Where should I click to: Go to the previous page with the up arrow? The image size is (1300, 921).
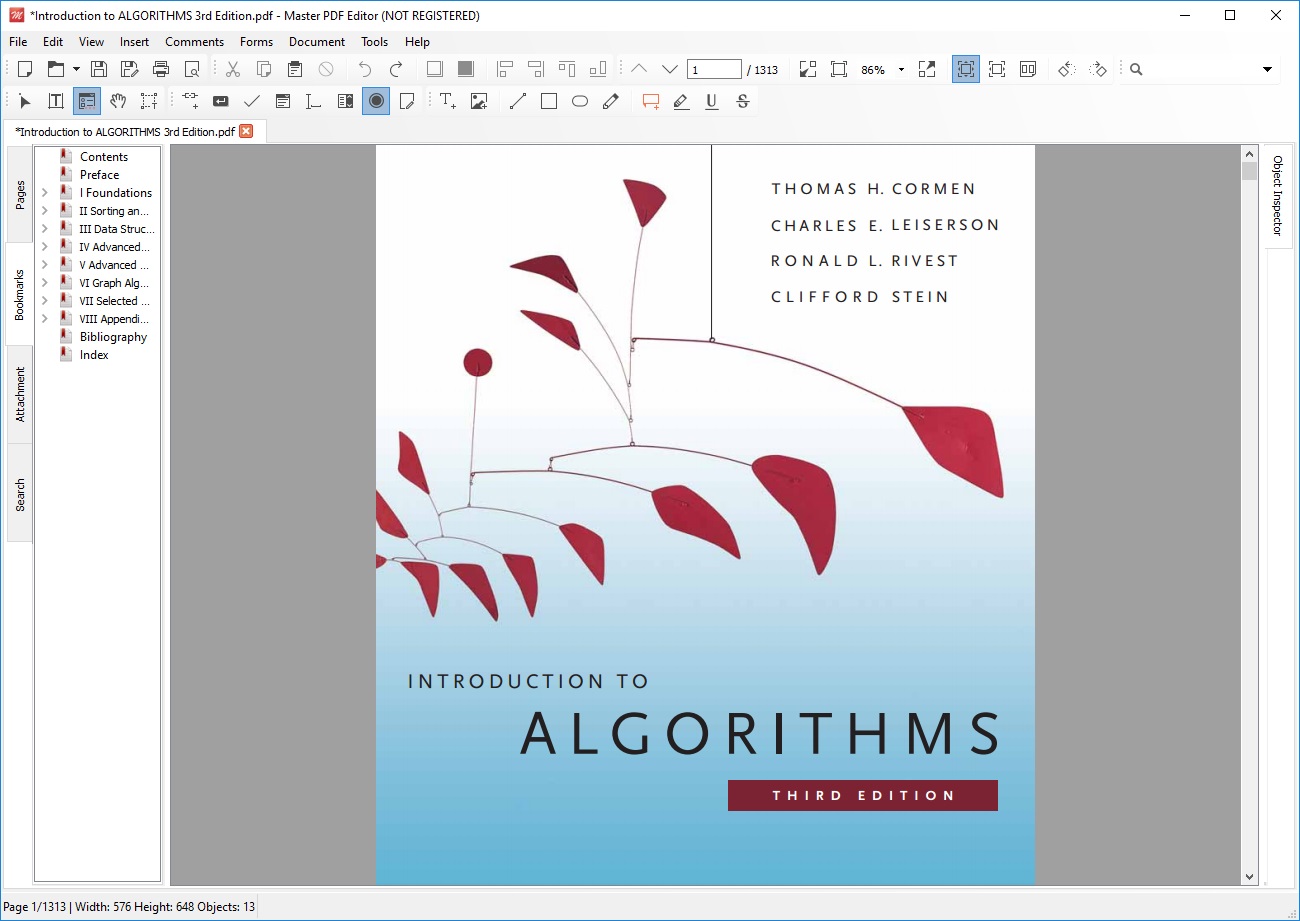click(639, 69)
